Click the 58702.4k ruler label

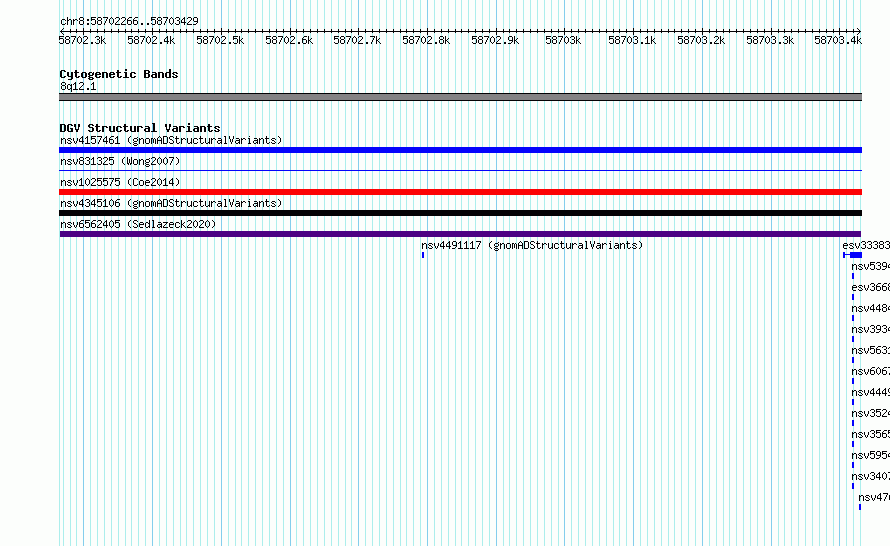click(151, 40)
